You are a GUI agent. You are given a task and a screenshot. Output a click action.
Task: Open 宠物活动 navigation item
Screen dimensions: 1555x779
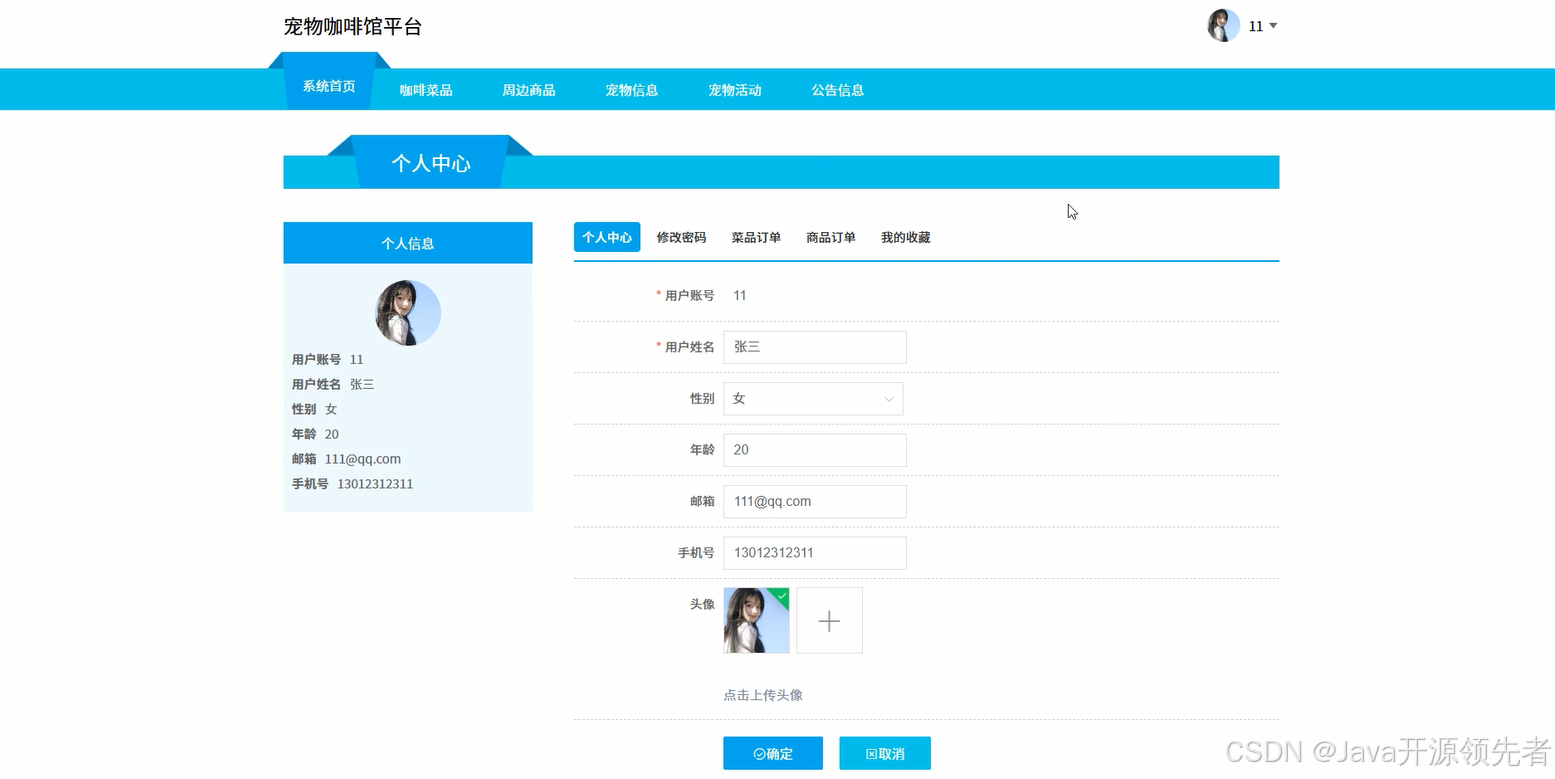point(735,90)
